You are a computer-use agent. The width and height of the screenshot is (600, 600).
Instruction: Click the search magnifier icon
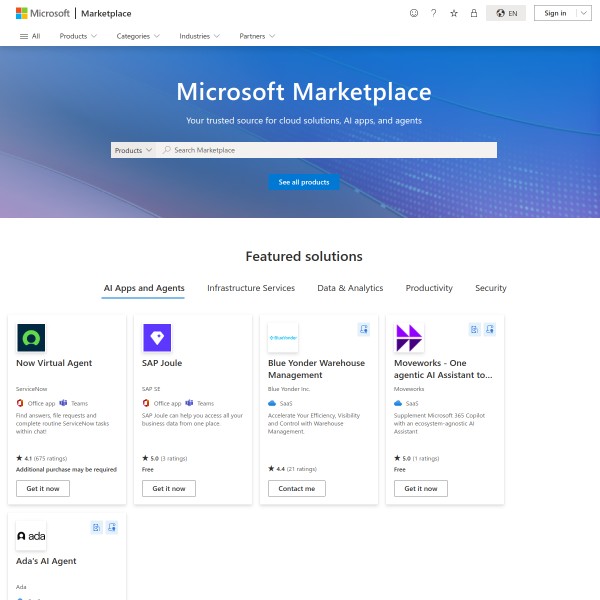tap(166, 150)
